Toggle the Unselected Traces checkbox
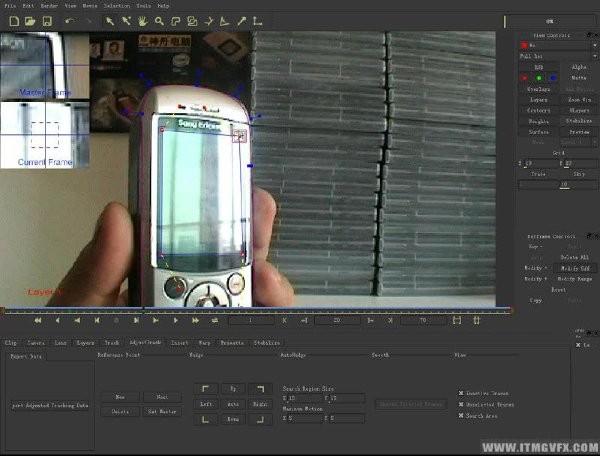Image resolution: width=600 pixels, height=456 pixels. [461, 404]
